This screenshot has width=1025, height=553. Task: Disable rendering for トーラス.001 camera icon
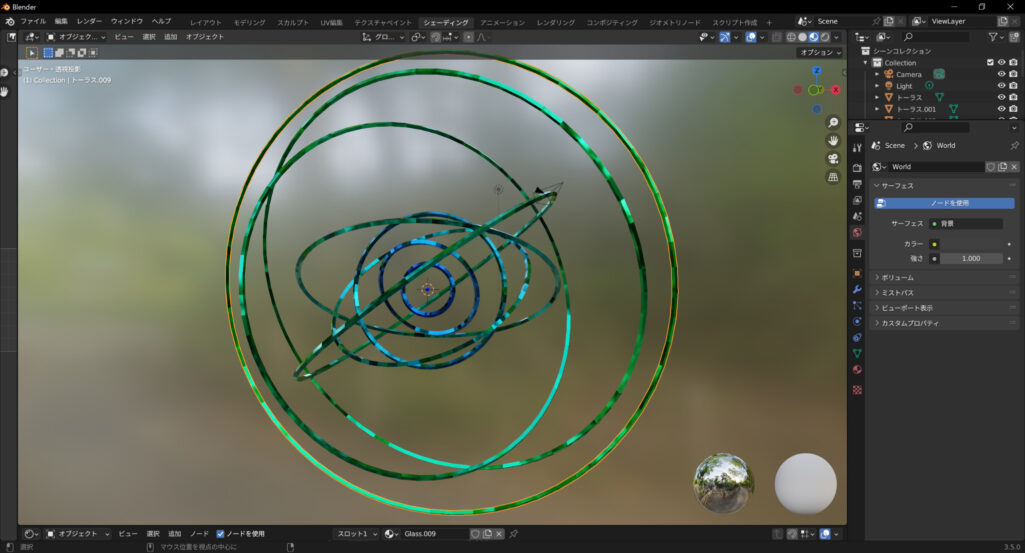coord(1013,109)
